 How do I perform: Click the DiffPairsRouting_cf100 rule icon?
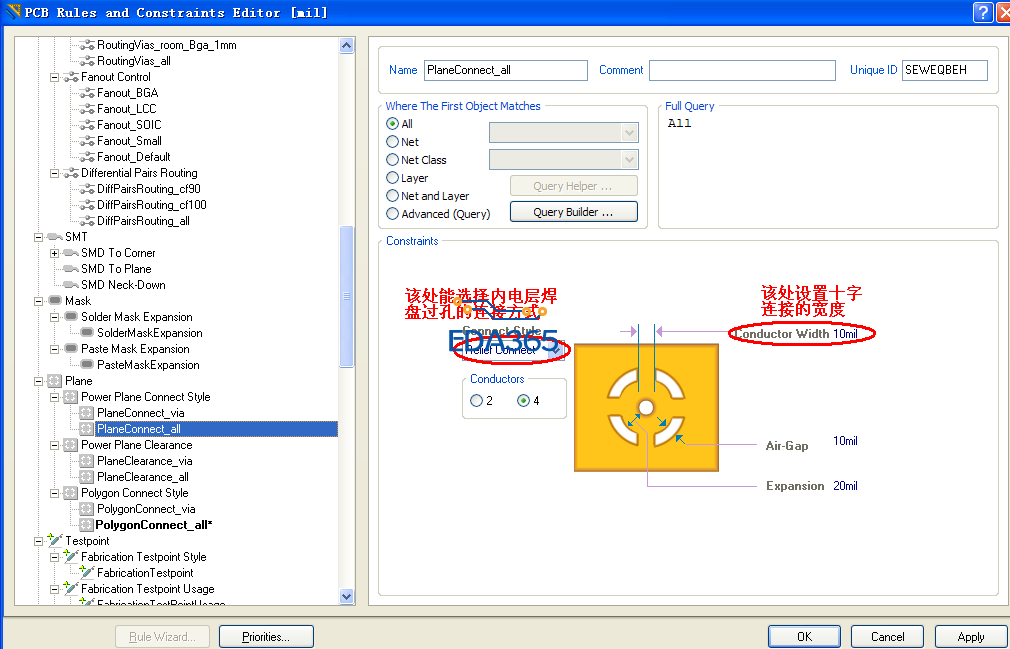click(87, 205)
